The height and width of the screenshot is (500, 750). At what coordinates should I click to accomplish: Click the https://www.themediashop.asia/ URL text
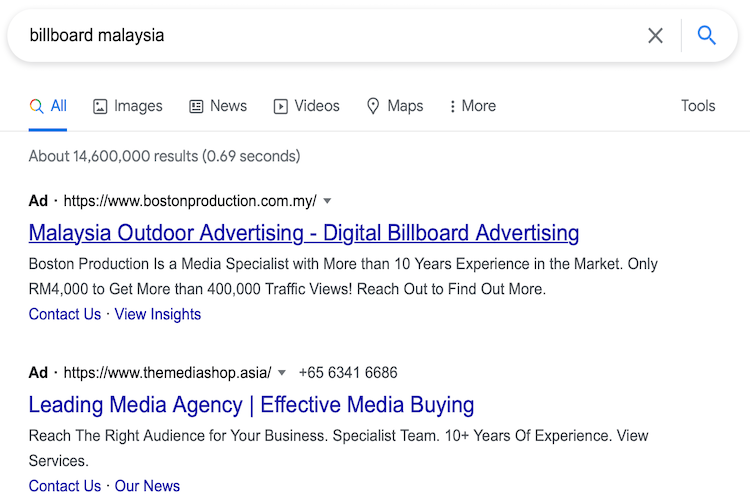pyautogui.click(x=167, y=373)
